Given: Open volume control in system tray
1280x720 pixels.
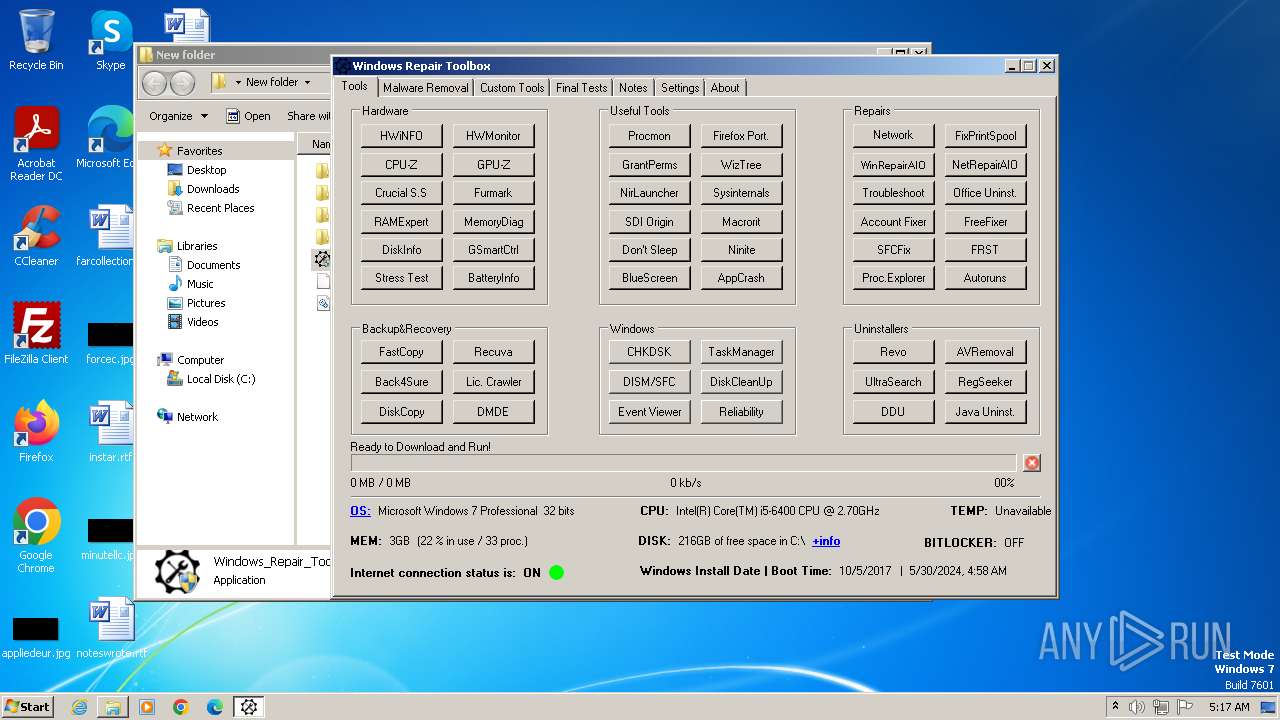Looking at the screenshot, I should click(x=1137, y=707).
